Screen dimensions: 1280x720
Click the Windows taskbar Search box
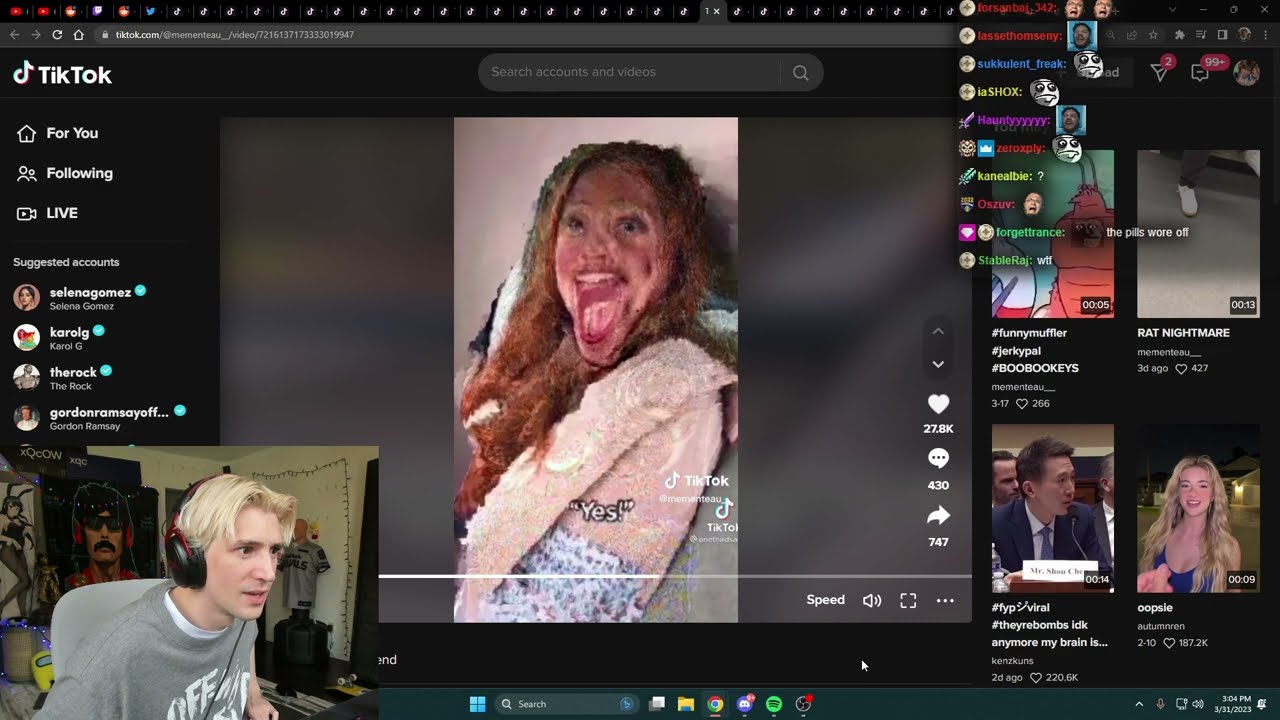(x=568, y=704)
